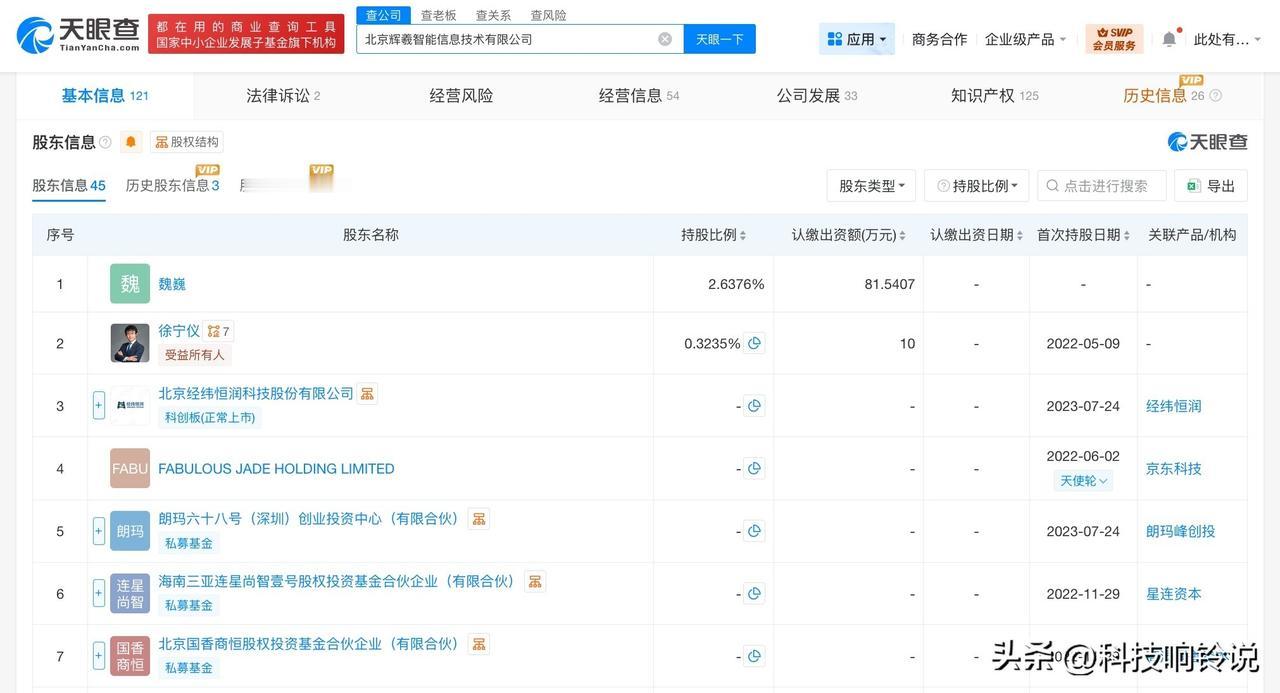Screen dimensions: 1280x693
Task: Expand the 海南三亚连星尚智 row plus button
Action: 99,593
